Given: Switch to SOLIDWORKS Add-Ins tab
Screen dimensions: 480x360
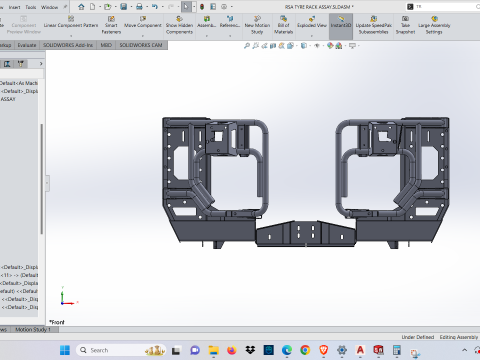Looking at the screenshot, I should pos(68,45).
